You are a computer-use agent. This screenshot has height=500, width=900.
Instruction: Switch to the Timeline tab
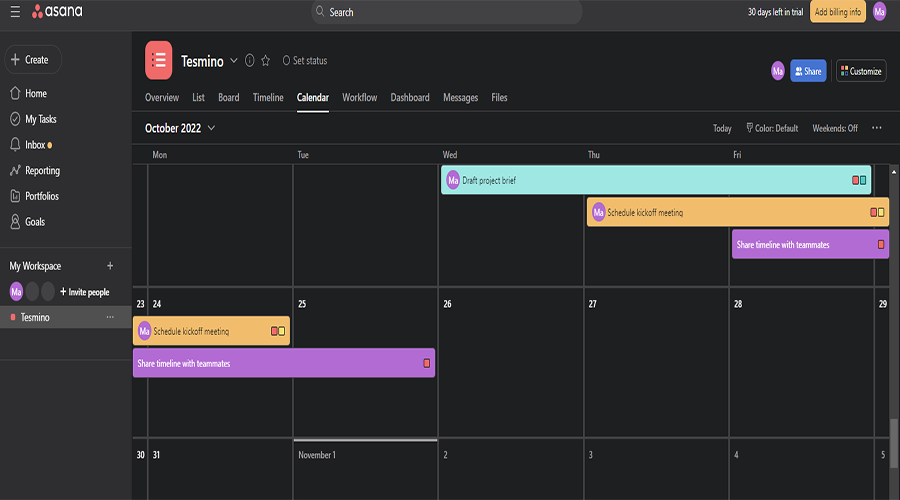pyautogui.click(x=268, y=98)
